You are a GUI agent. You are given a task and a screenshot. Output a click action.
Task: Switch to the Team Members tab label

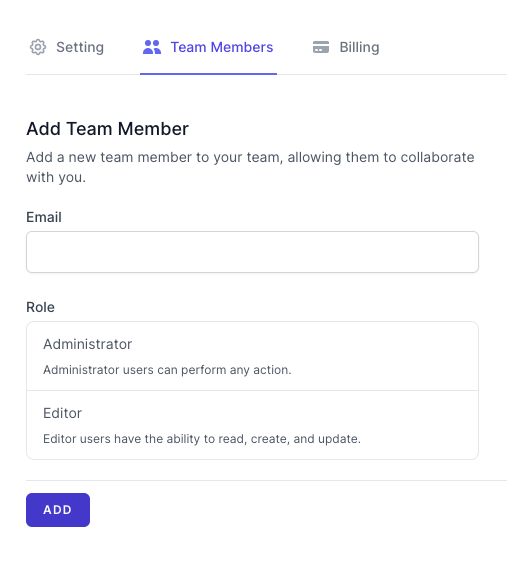coord(222,47)
